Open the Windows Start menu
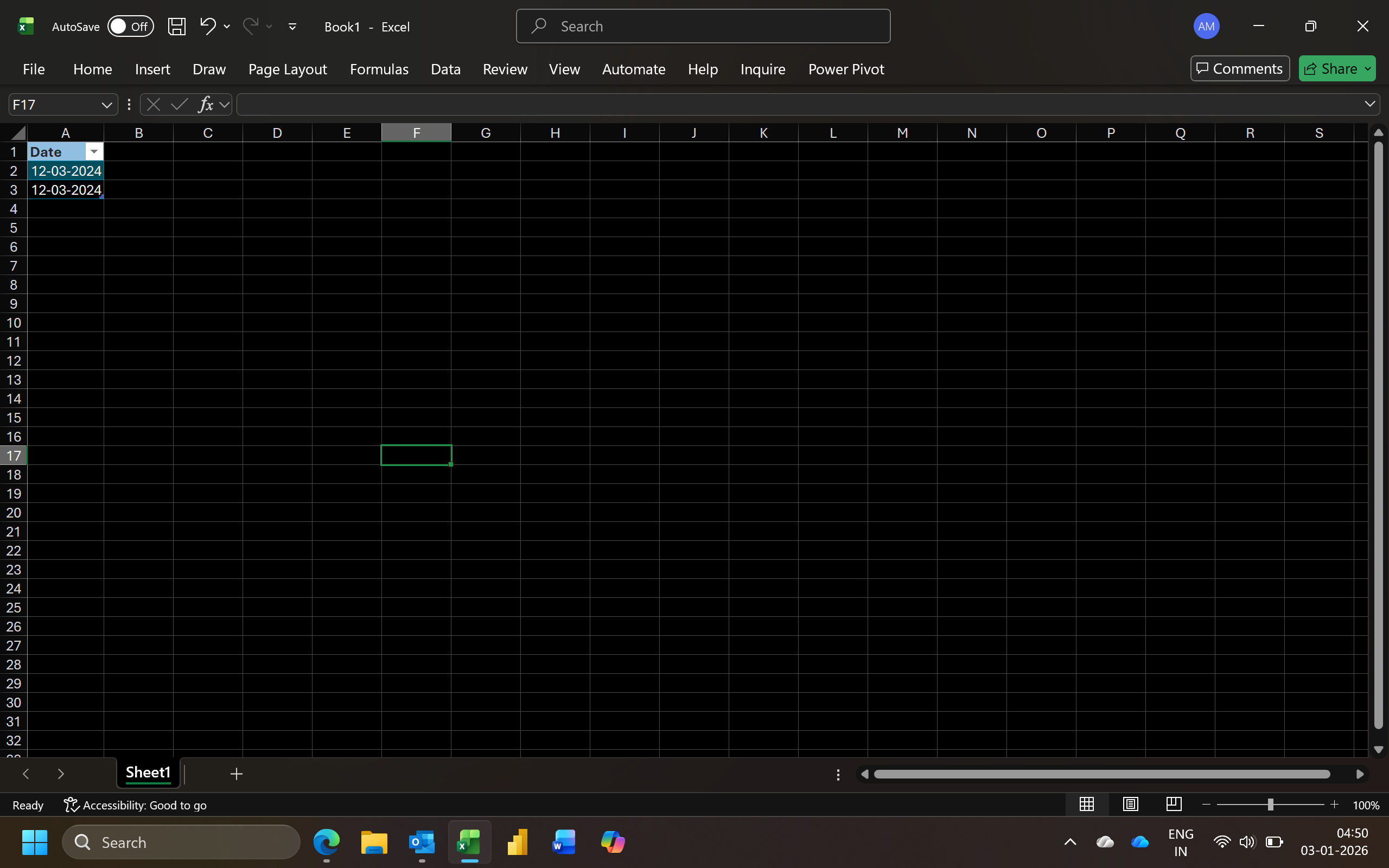Screen dimensions: 1389x868 34,842
